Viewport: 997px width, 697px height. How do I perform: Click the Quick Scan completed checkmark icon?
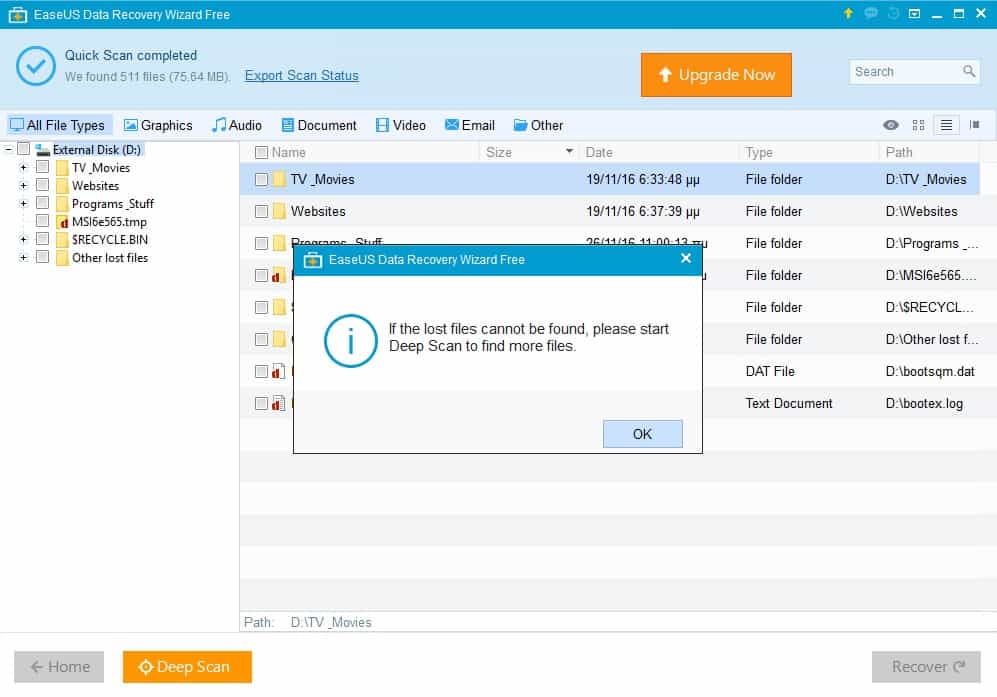(x=36, y=66)
